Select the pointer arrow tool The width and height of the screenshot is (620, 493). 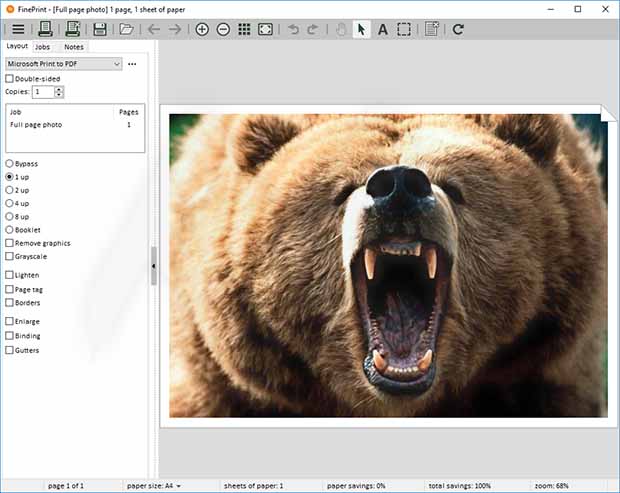pyautogui.click(x=361, y=29)
